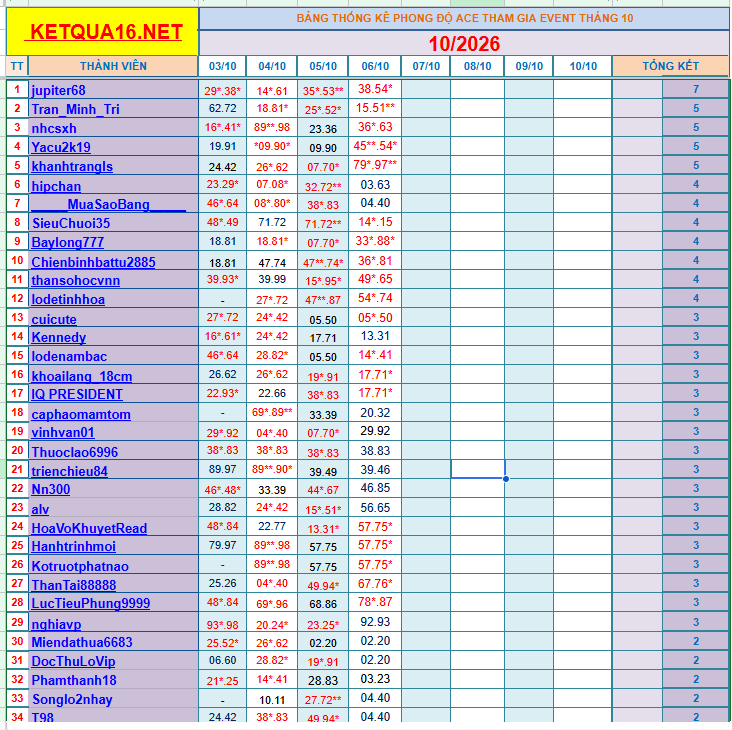
Task: Select the cell with *09.90*
Action: (272, 146)
